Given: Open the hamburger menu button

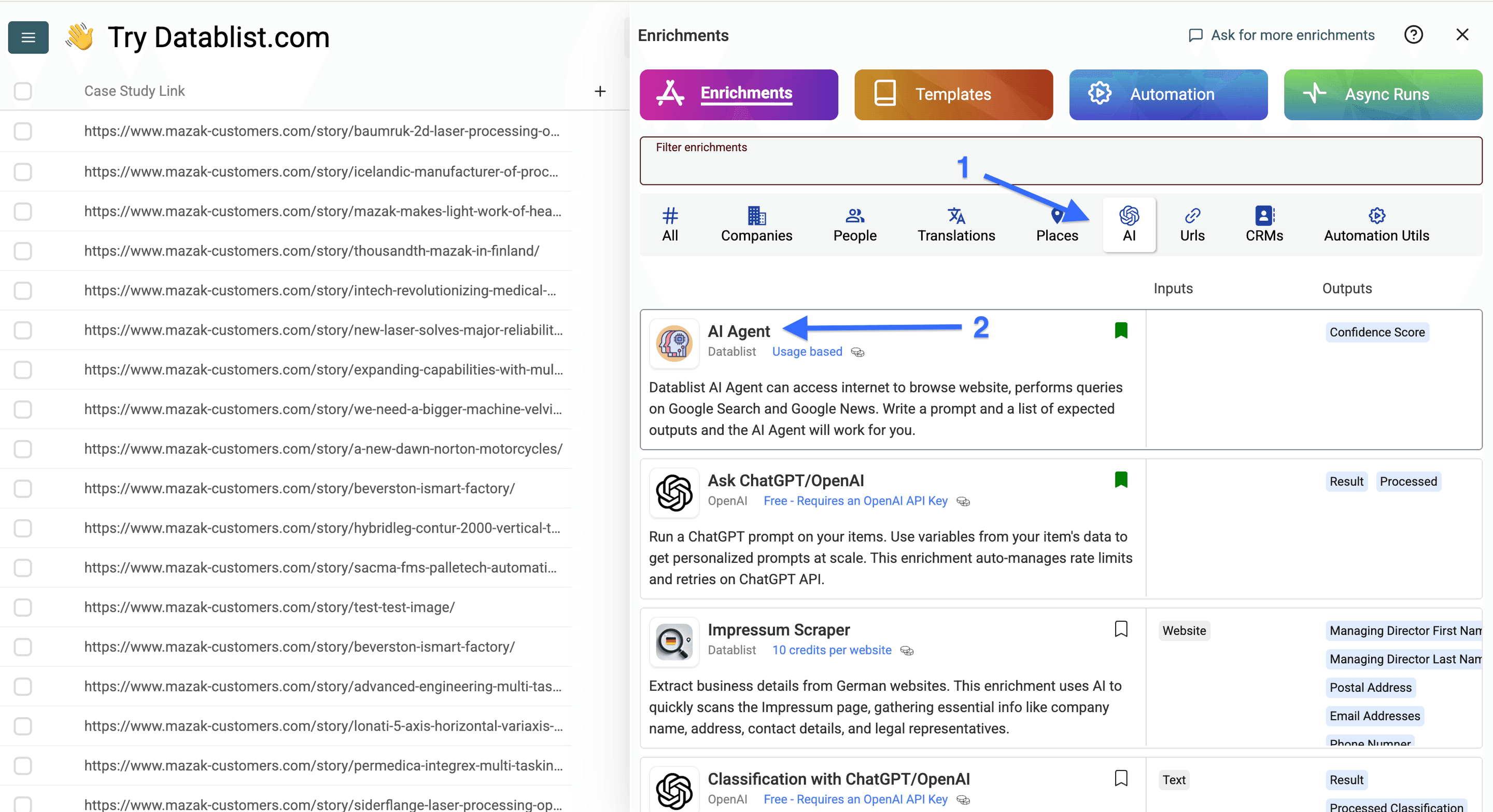Looking at the screenshot, I should (x=28, y=38).
